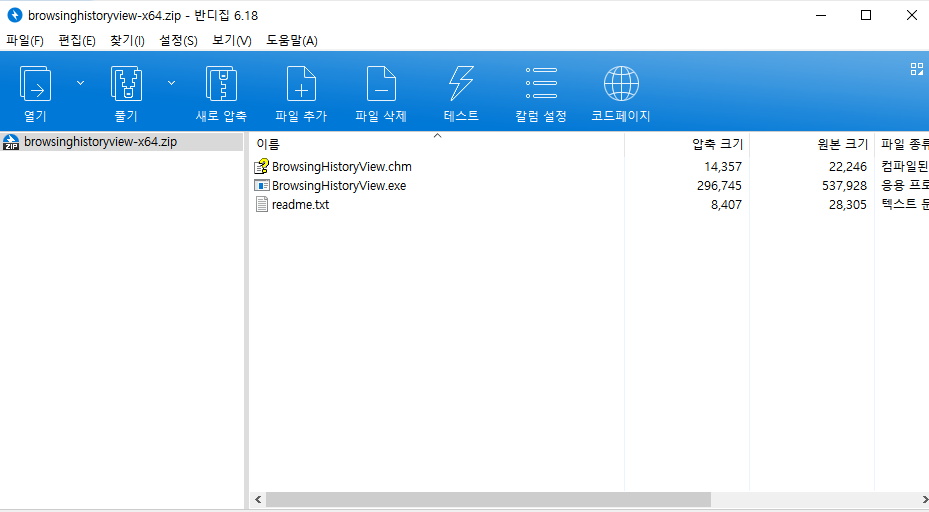Screen dimensions: 929x512
Task: Click the scrollbar right arrow
Action: [924, 500]
